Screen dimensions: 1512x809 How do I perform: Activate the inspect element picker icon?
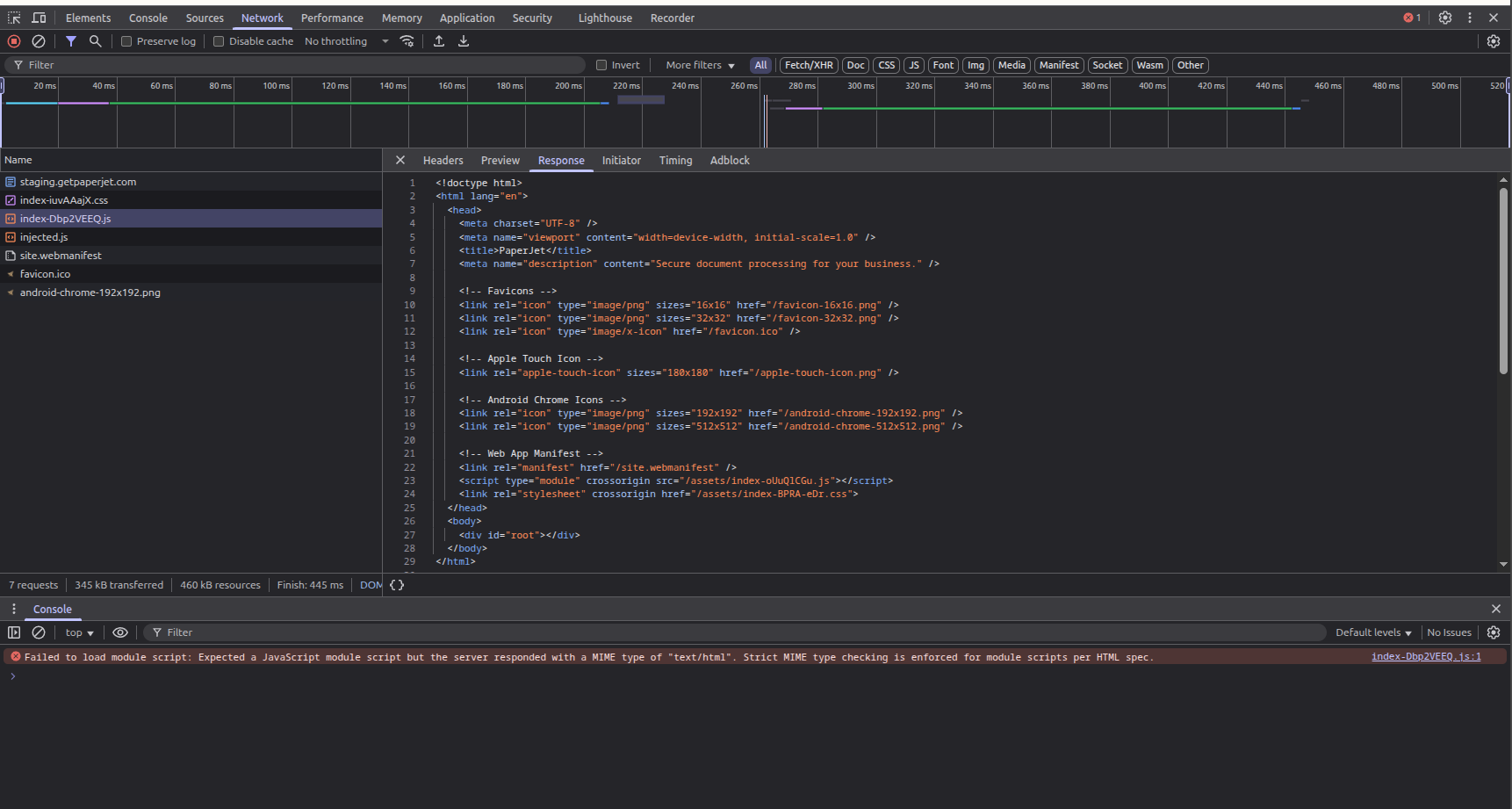[14, 18]
